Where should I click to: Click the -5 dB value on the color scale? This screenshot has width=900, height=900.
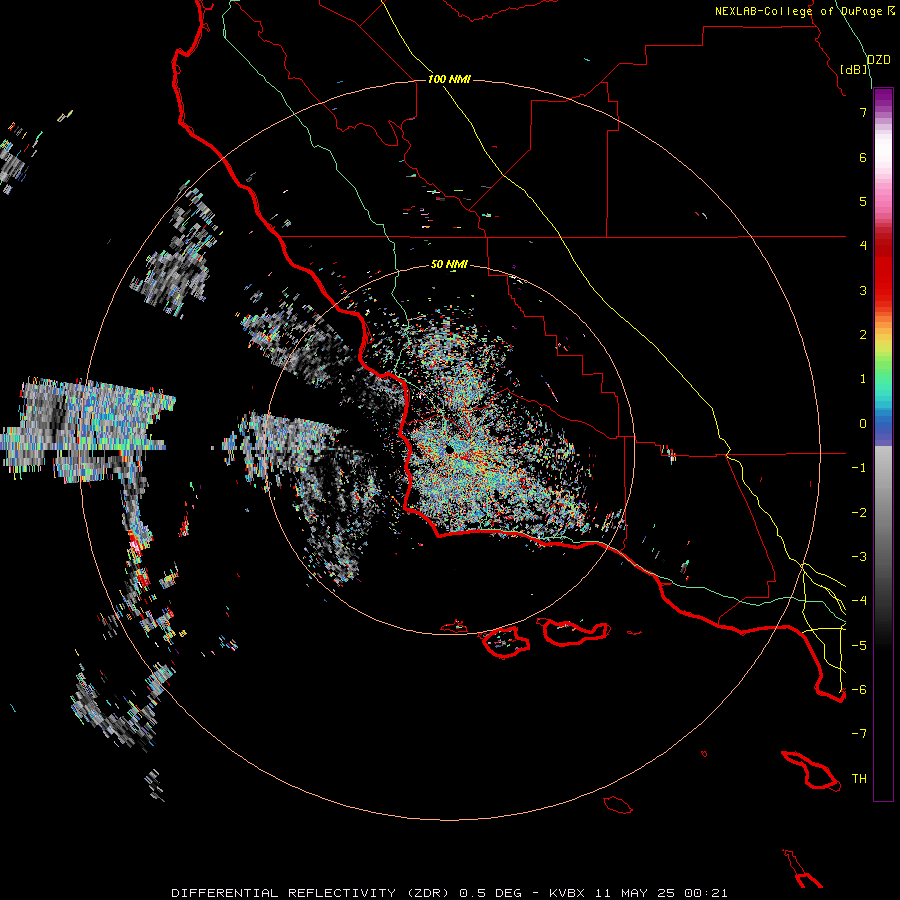click(859, 646)
